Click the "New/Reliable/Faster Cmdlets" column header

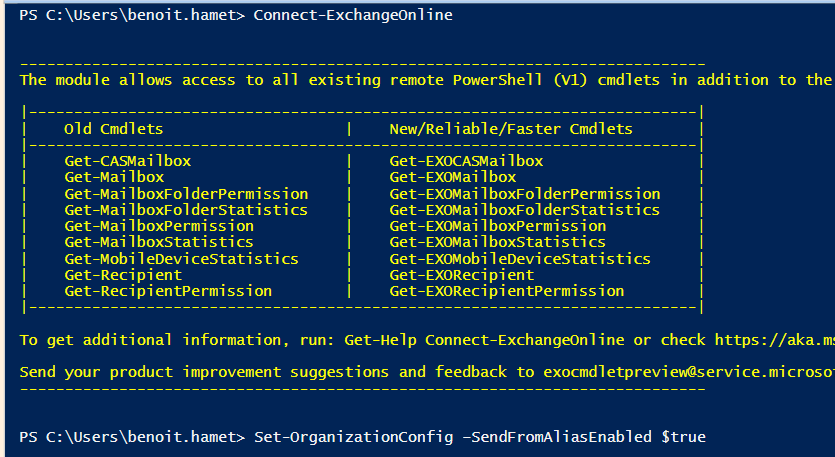[511, 129]
